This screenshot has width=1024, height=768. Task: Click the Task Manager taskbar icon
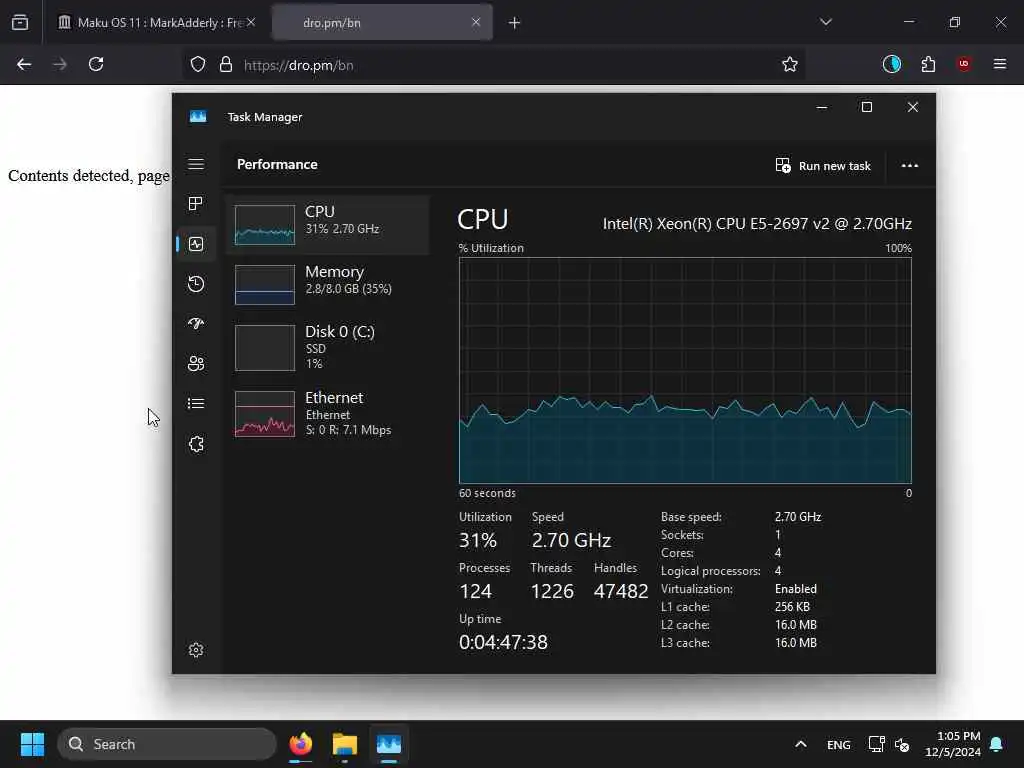tap(389, 744)
